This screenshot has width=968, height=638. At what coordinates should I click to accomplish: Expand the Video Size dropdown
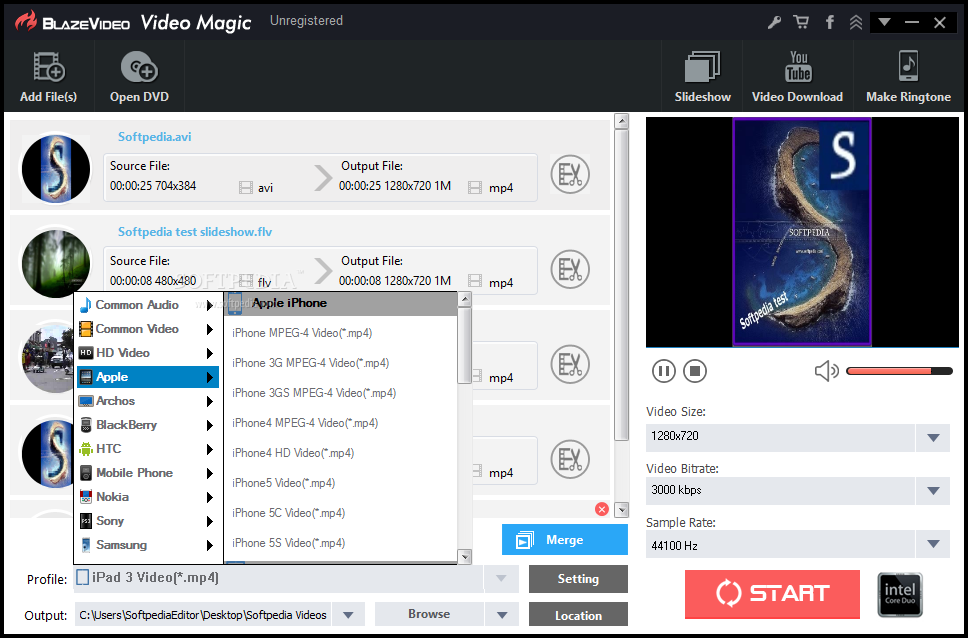pyautogui.click(x=933, y=438)
